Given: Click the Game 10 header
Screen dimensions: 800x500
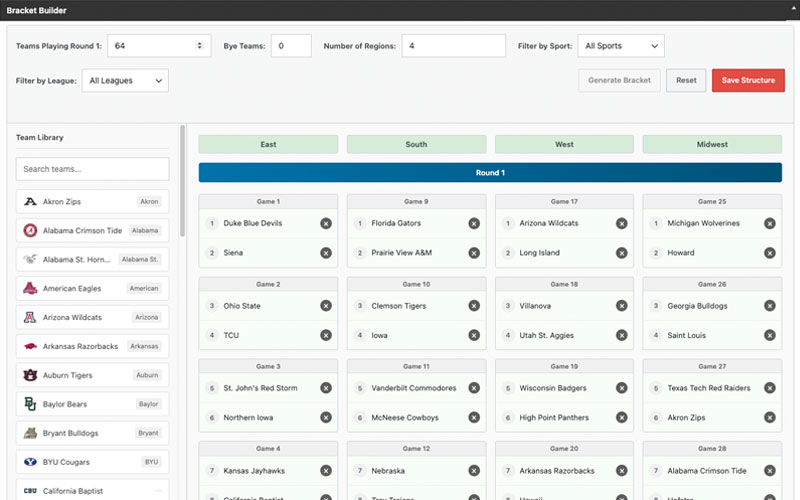Looking at the screenshot, I should point(416,284).
